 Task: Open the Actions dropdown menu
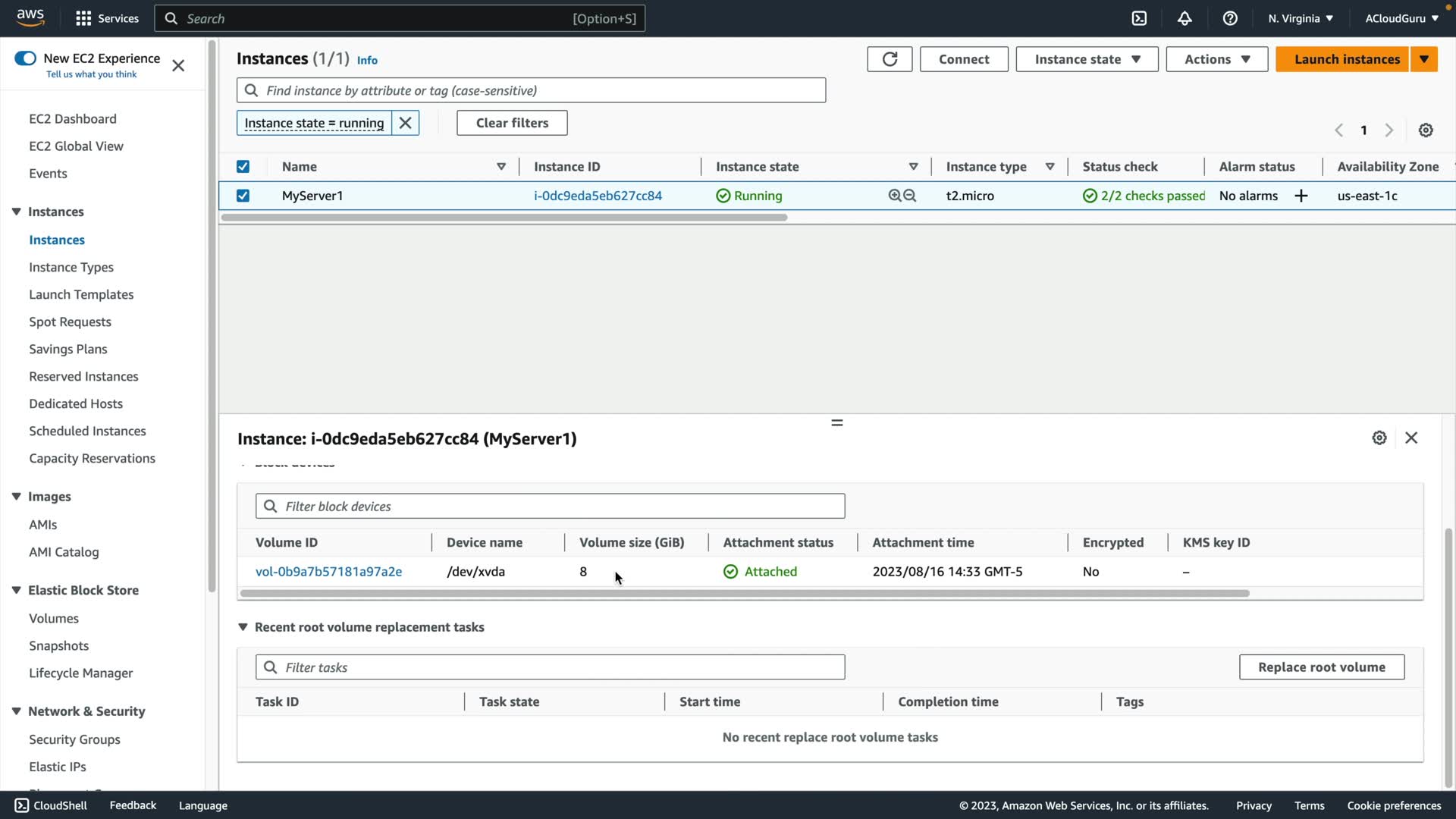click(x=1216, y=59)
